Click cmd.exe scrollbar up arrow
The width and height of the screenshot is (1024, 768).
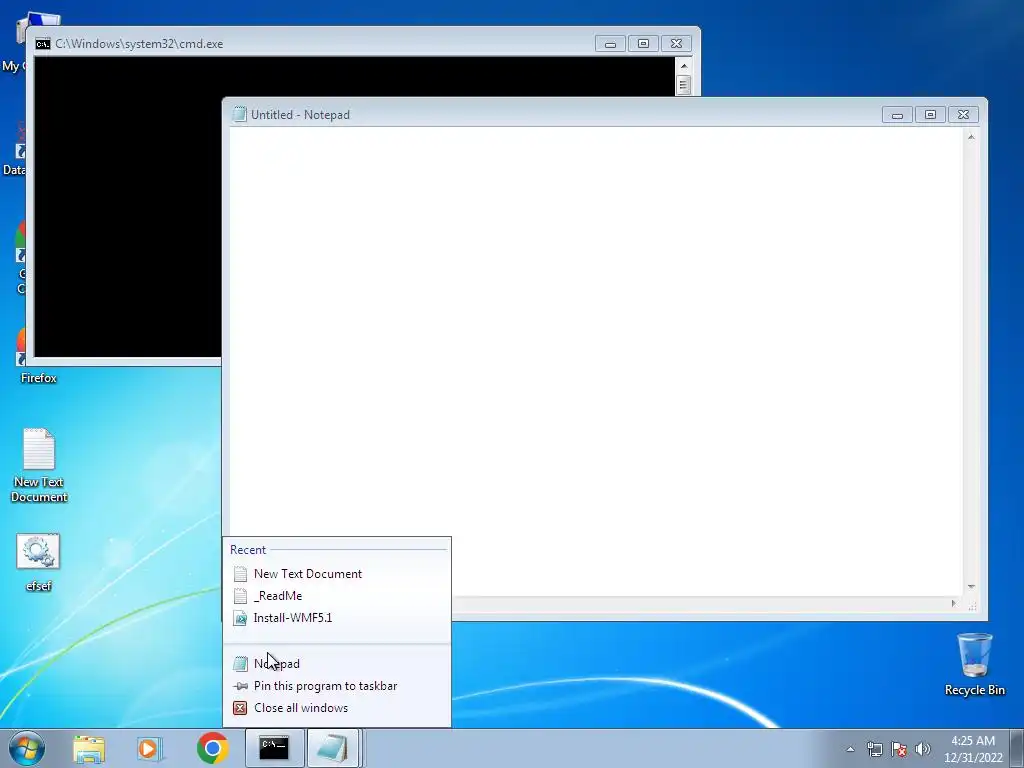pyautogui.click(x=684, y=65)
